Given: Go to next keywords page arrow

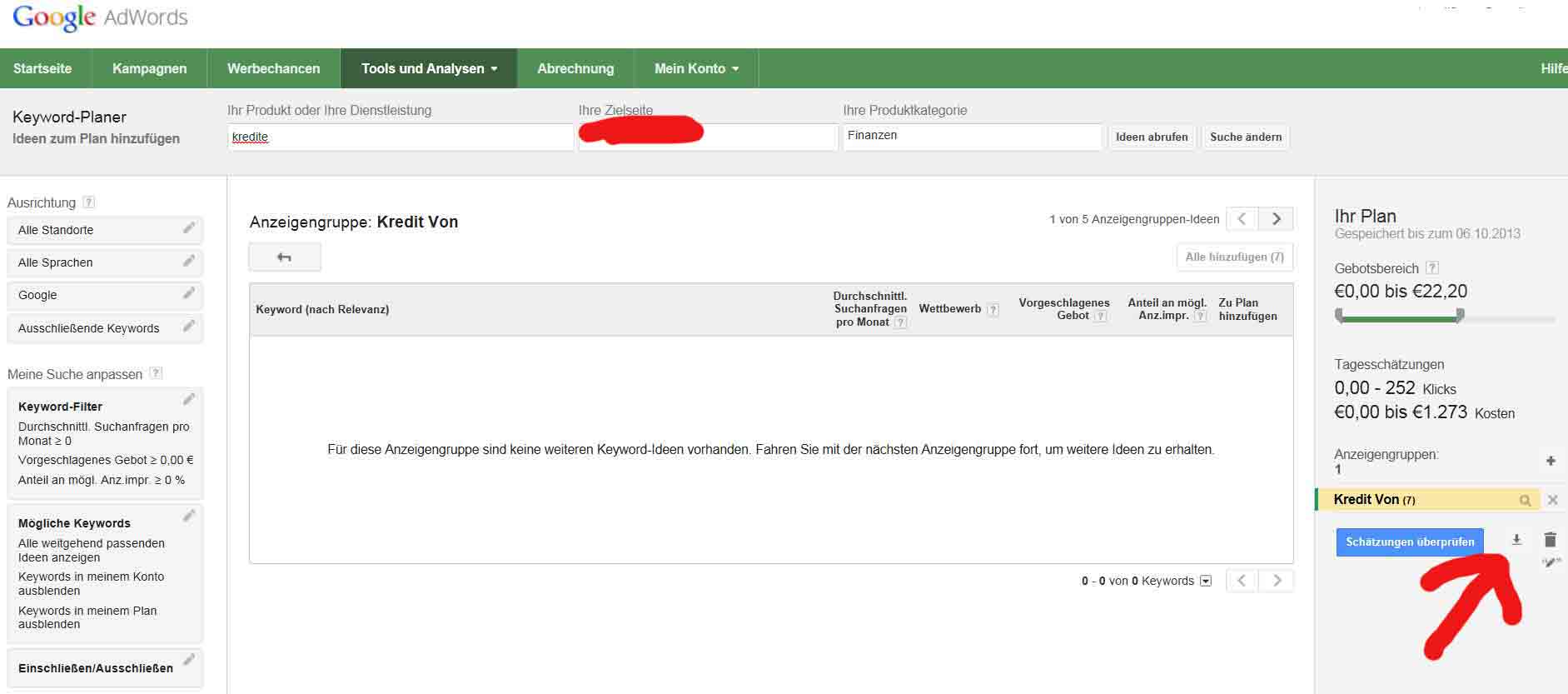Looking at the screenshot, I should click(1277, 581).
